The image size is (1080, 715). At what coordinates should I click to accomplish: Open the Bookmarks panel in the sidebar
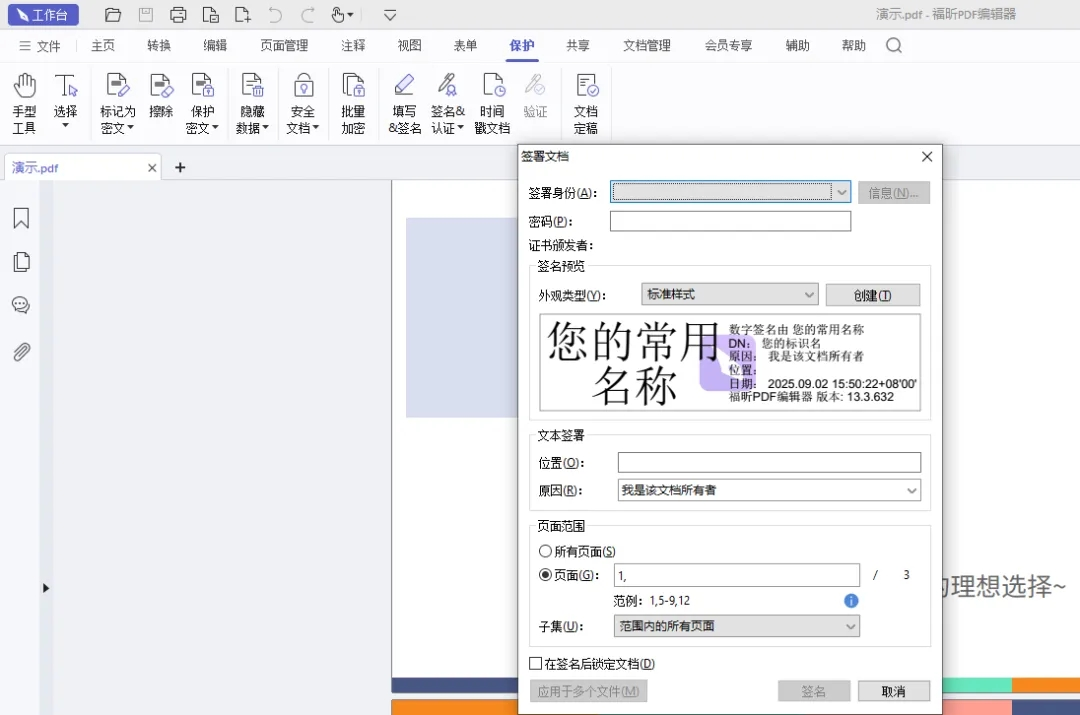click(x=21, y=218)
